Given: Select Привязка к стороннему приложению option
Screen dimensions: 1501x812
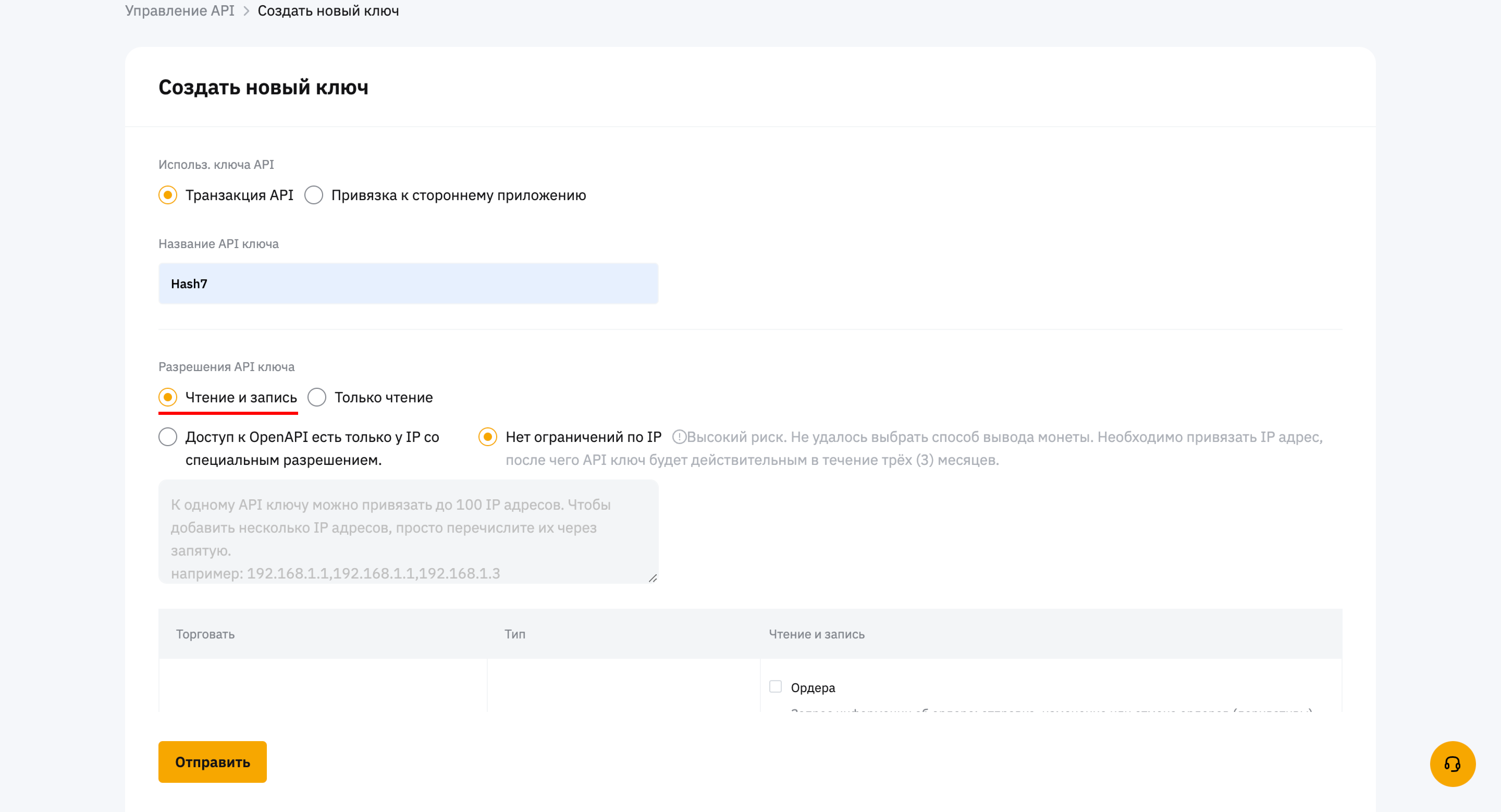Looking at the screenshot, I should click(314, 195).
